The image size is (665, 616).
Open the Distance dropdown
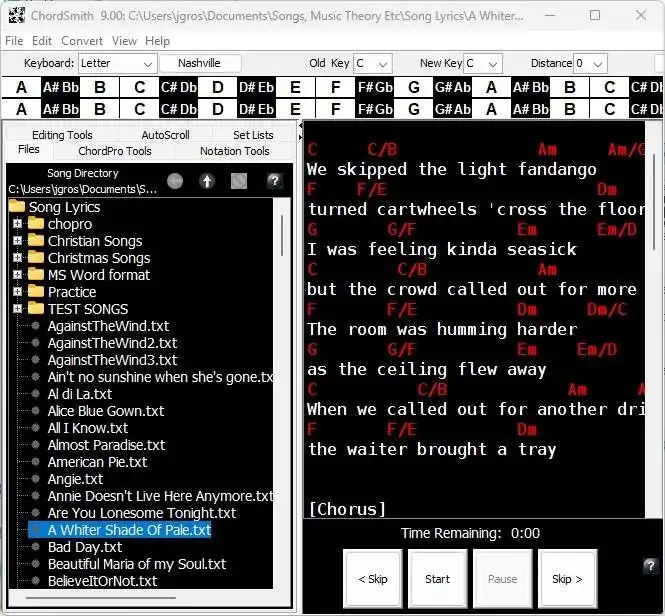pos(590,64)
